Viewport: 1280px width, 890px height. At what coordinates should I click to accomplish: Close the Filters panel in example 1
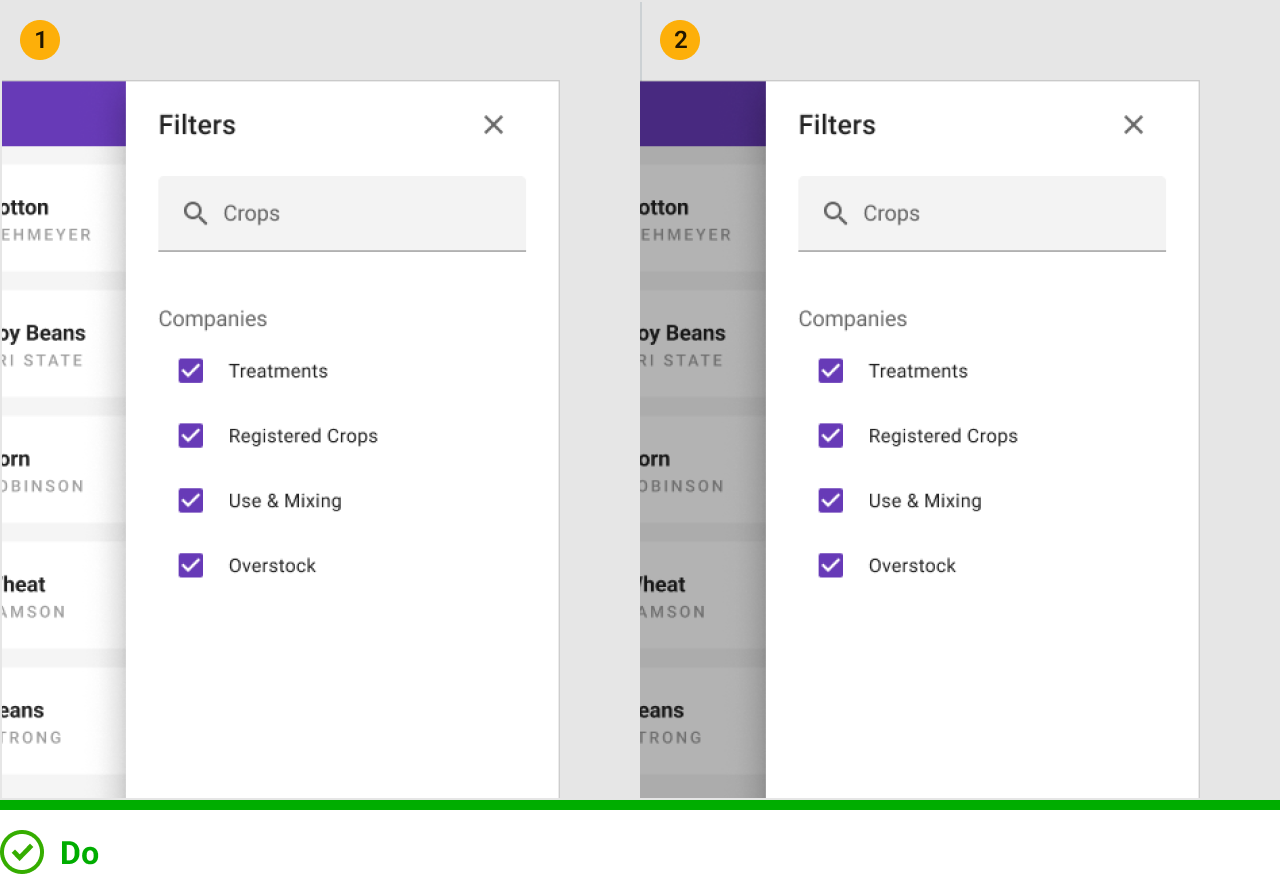[x=494, y=125]
